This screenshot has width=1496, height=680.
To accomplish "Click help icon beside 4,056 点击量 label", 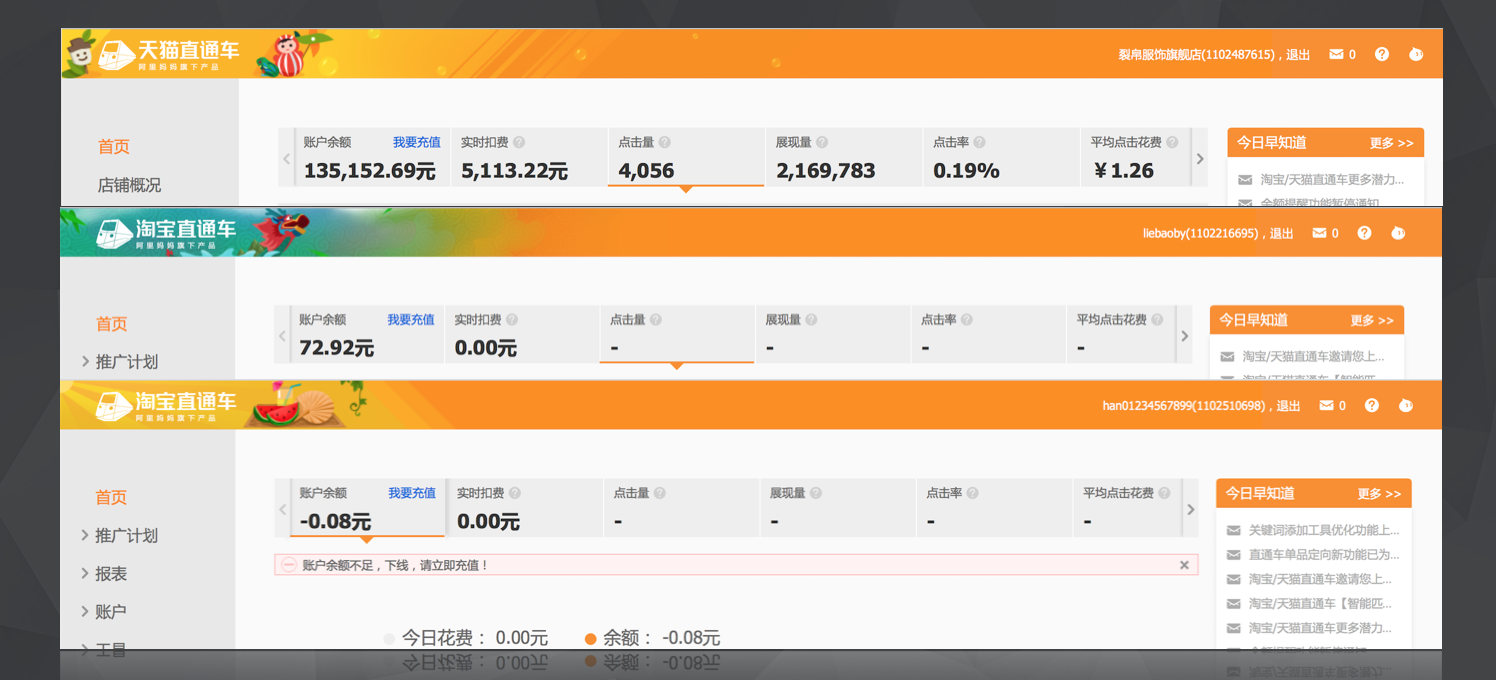I will (x=665, y=143).
